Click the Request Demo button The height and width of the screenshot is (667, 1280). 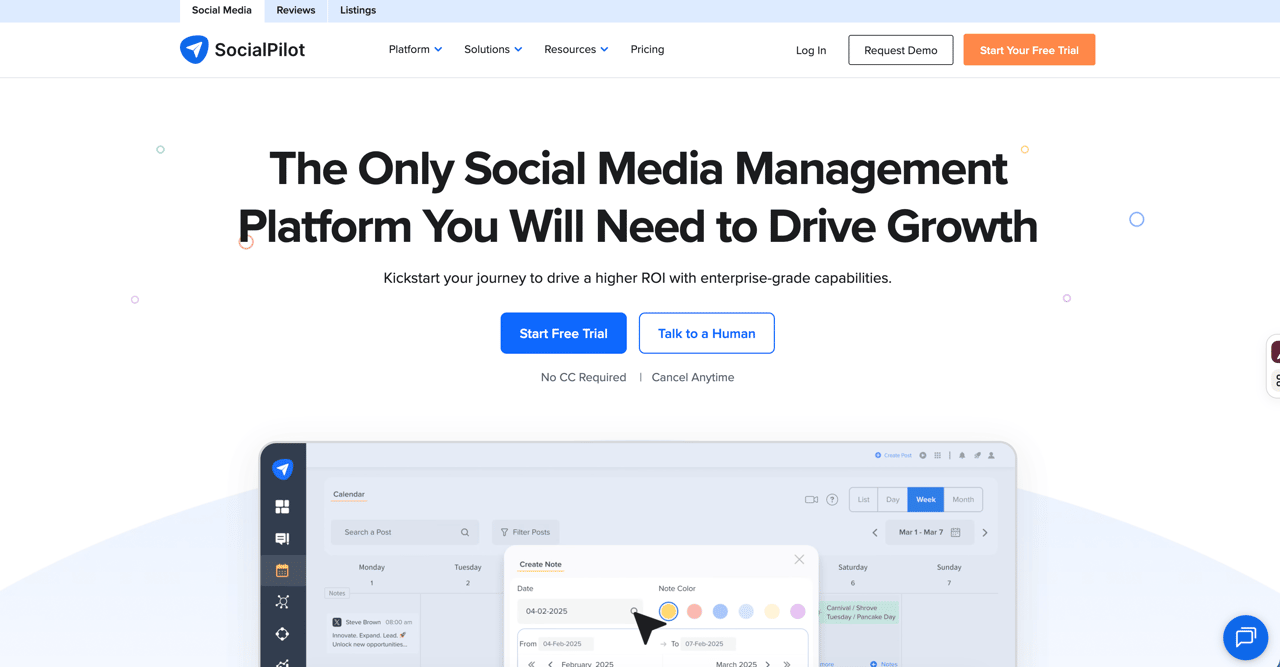click(x=901, y=50)
